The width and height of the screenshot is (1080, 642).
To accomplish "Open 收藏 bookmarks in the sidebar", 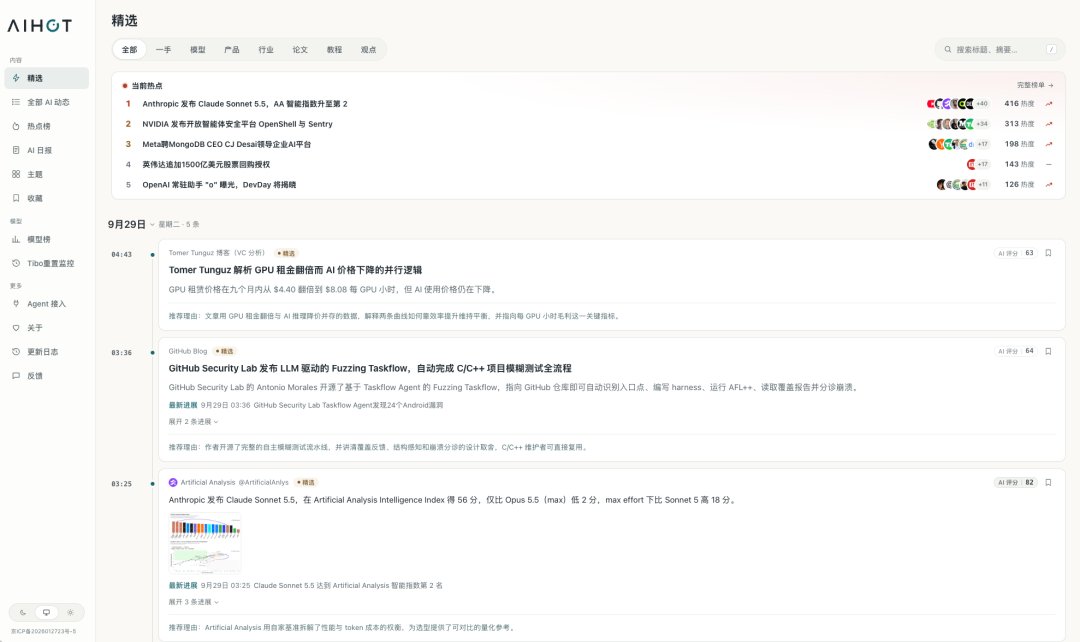I will coord(46,198).
